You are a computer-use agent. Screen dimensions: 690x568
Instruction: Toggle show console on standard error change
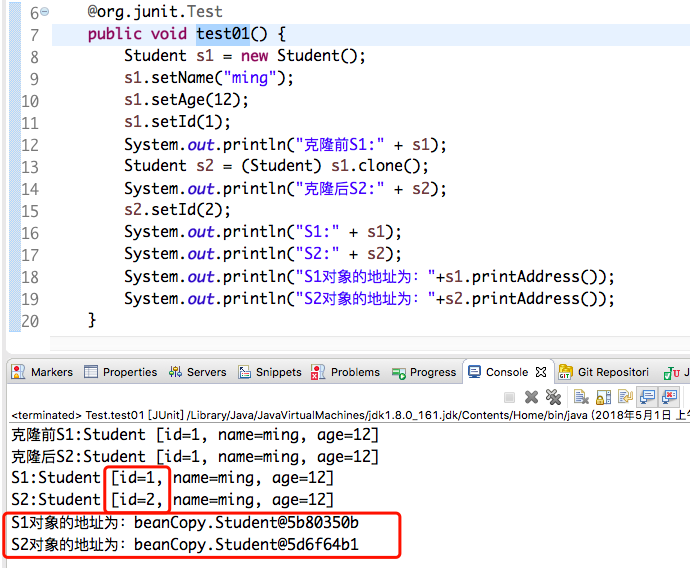[669, 397]
